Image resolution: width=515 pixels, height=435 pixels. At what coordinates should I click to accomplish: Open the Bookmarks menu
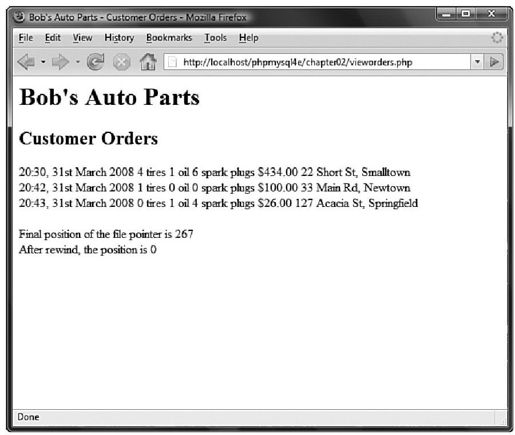pos(169,38)
